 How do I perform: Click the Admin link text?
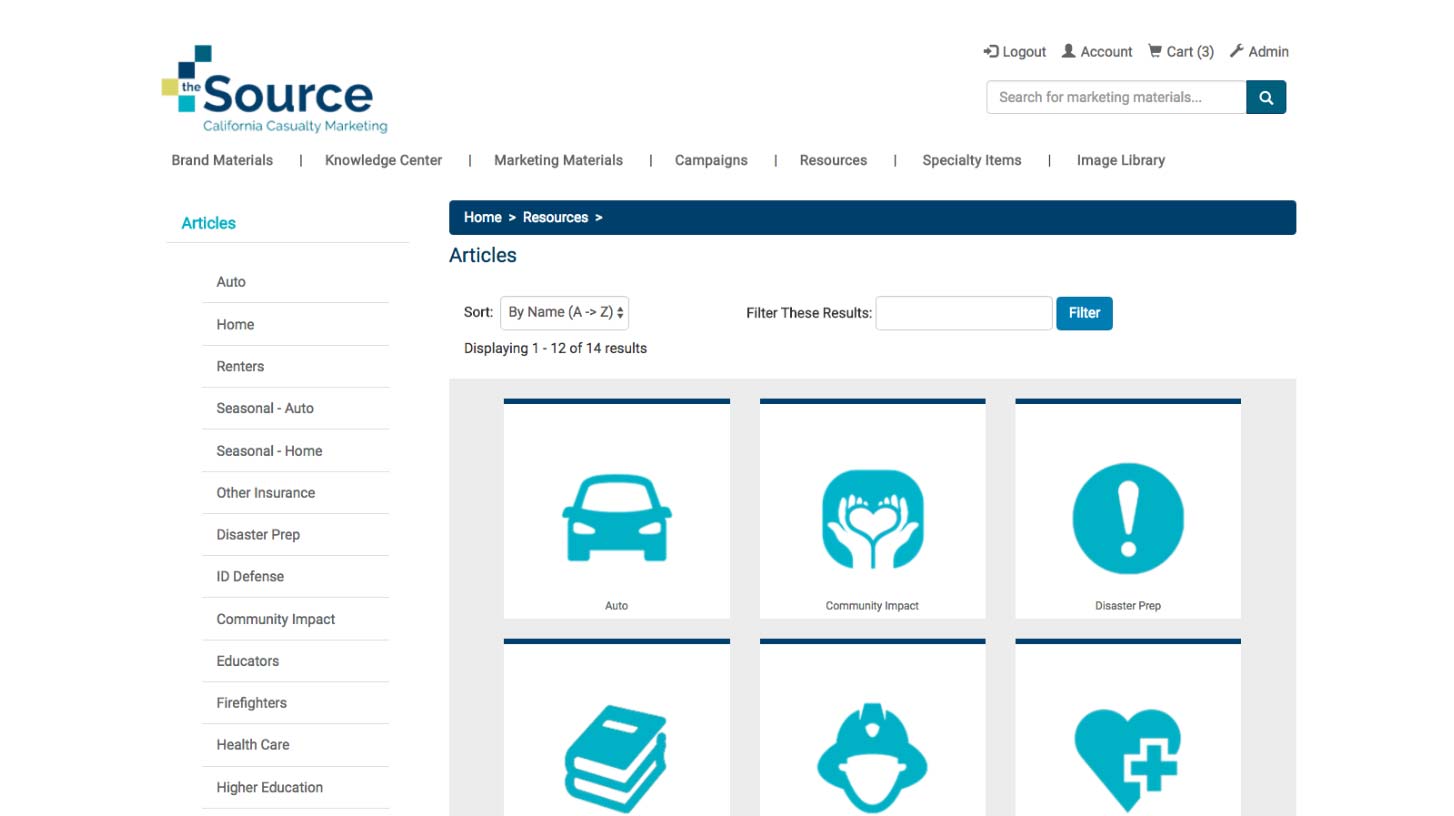tap(1269, 52)
